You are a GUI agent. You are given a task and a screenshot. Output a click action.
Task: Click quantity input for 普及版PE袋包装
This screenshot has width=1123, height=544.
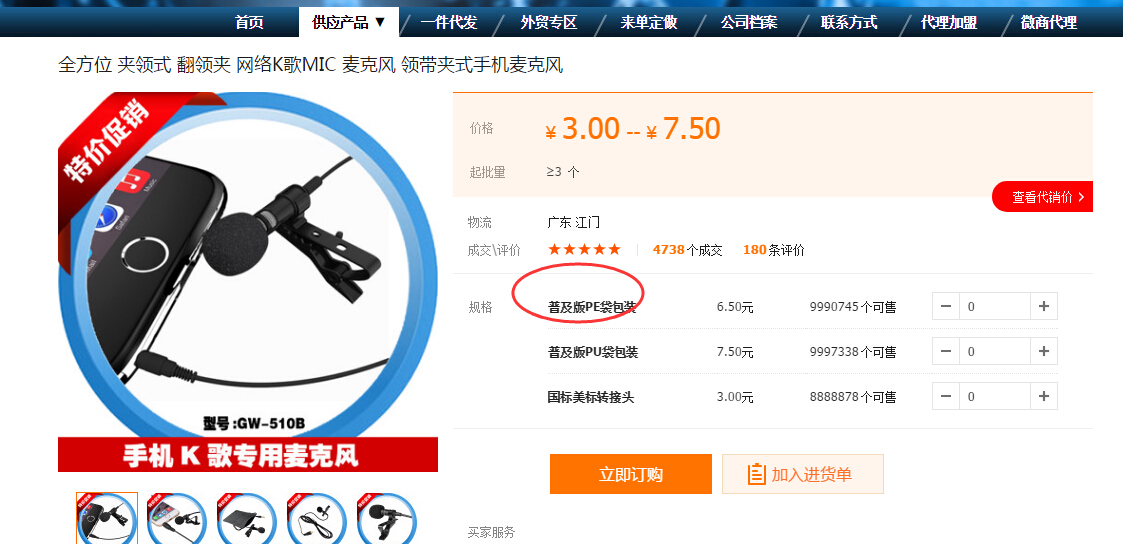[x=995, y=306]
